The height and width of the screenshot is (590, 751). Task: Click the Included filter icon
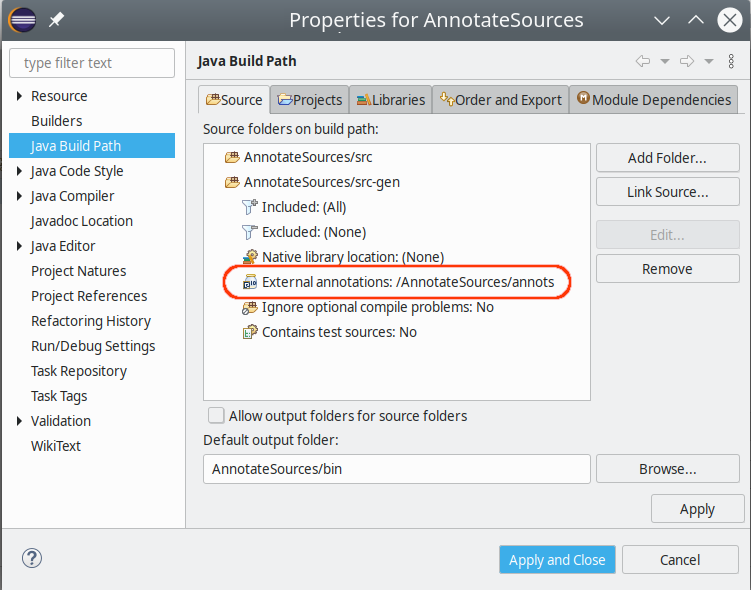pos(250,207)
